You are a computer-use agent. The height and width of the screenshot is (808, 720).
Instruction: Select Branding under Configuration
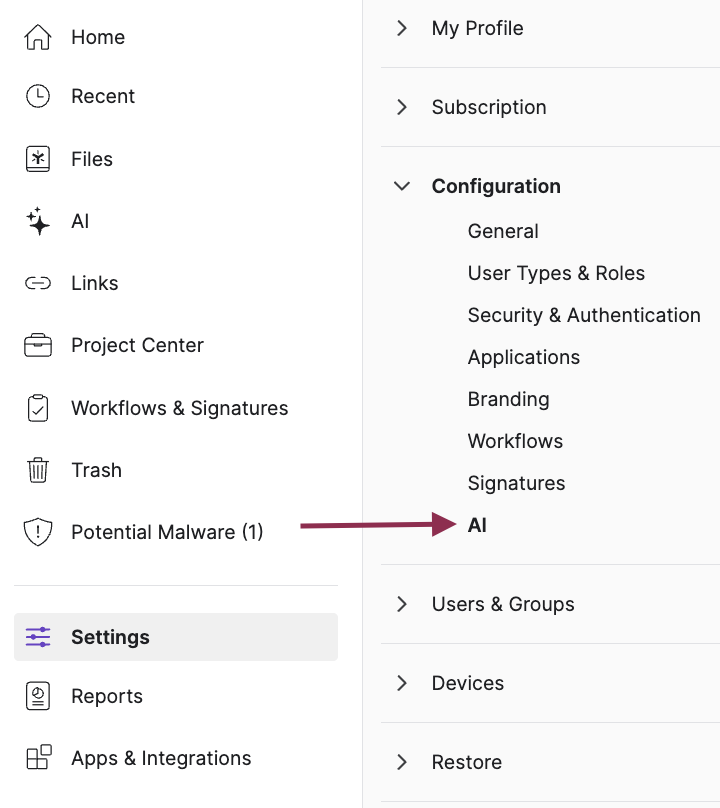point(508,399)
